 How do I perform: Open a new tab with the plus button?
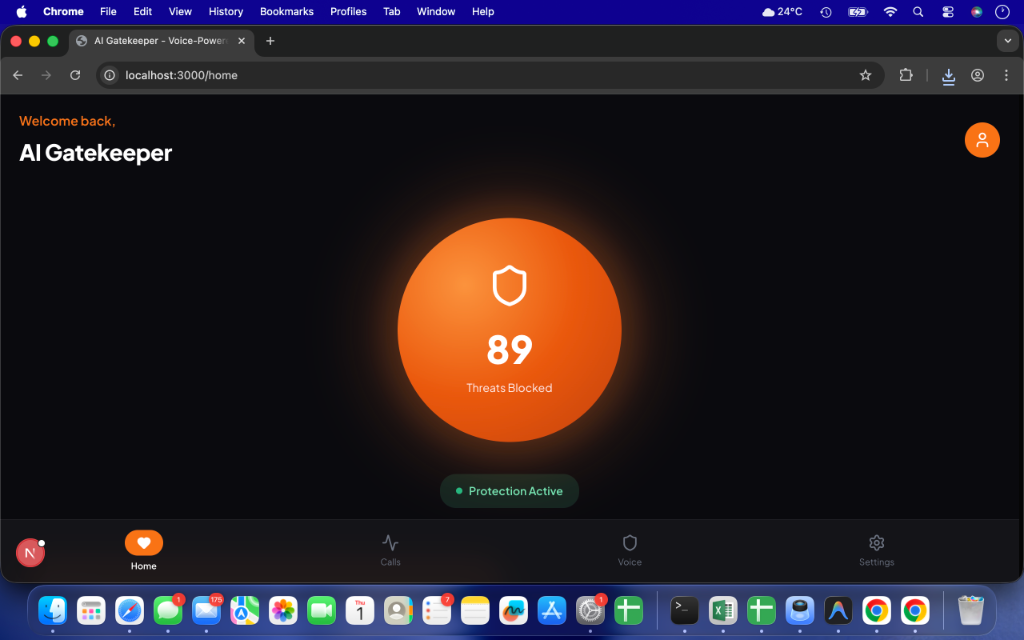pos(270,42)
